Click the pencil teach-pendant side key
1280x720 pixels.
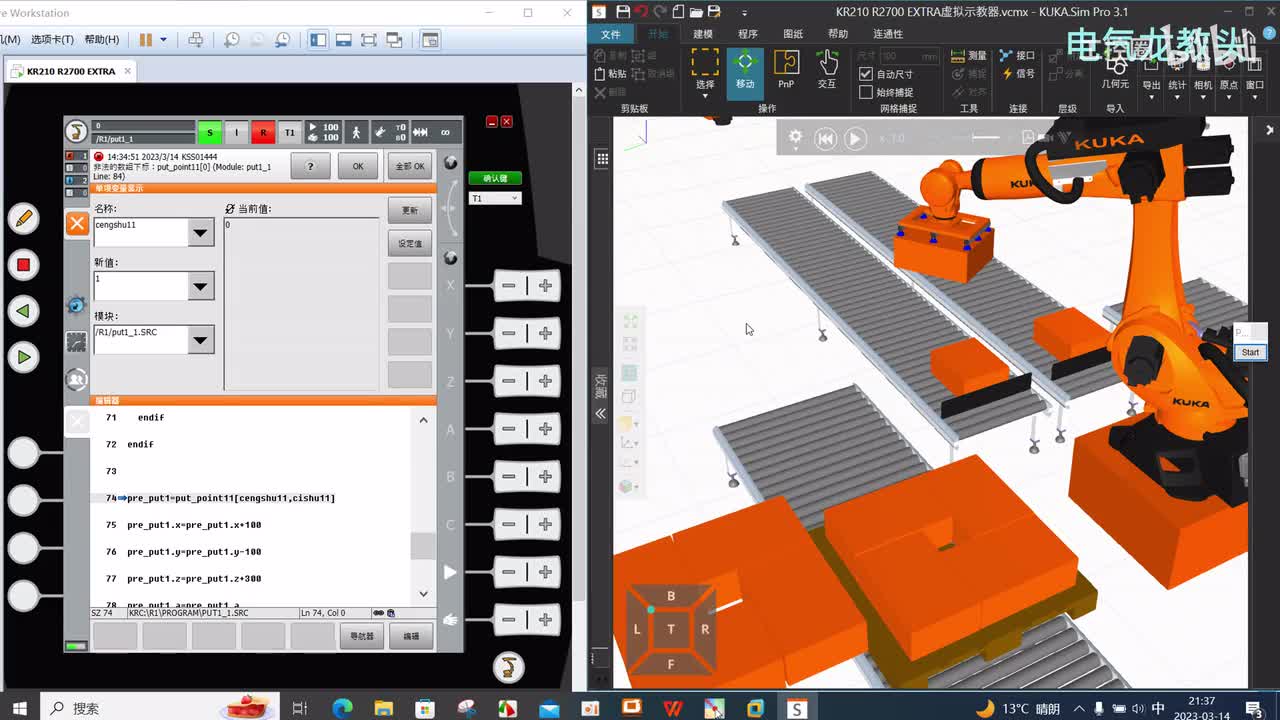pyautogui.click(x=23, y=218)
